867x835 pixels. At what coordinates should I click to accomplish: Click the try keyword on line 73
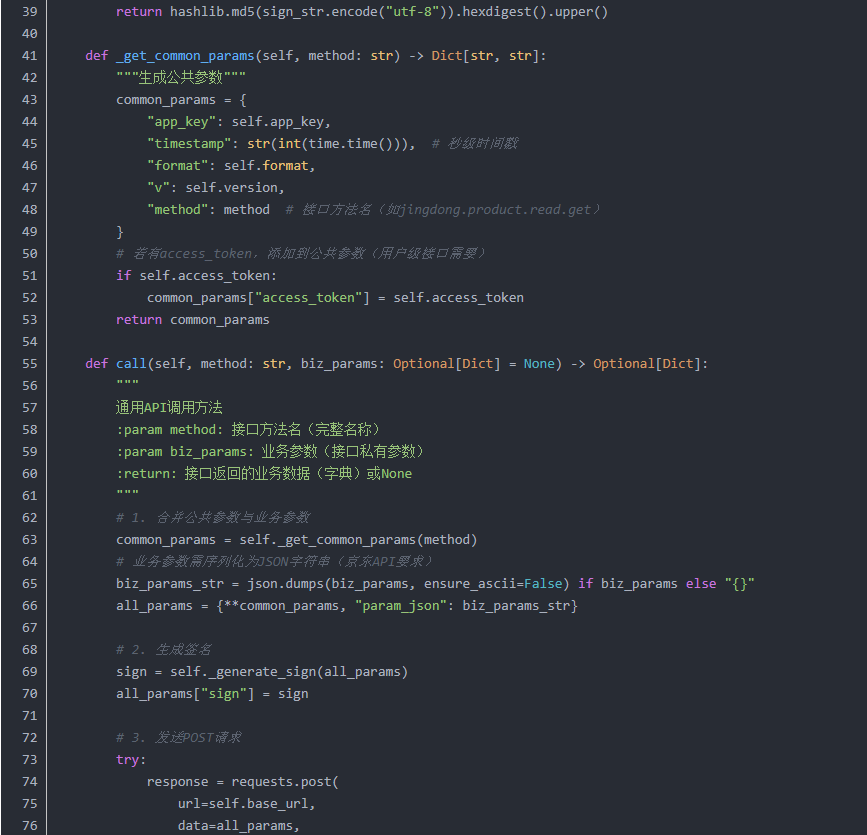click(128, 760)
